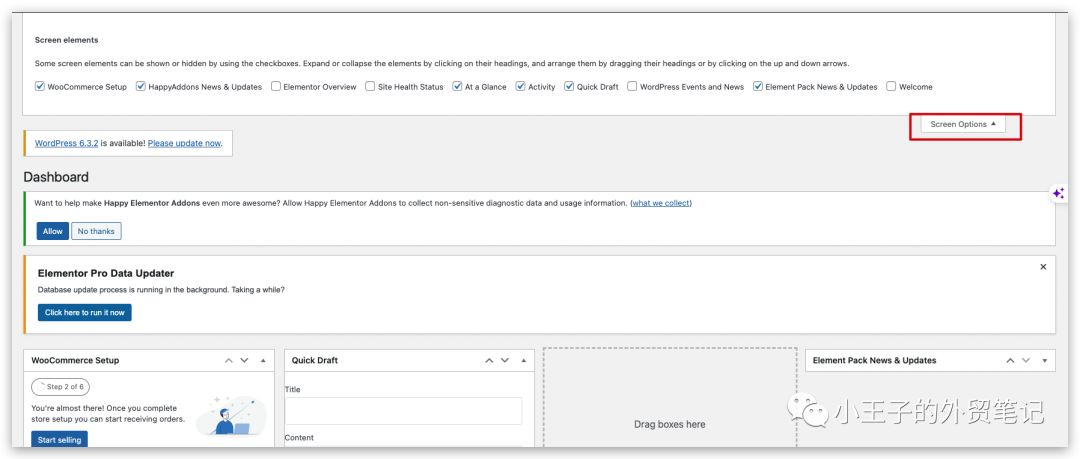
Task: Click the Element Pack News & Updates heading
Action: [x=875, y=360]
